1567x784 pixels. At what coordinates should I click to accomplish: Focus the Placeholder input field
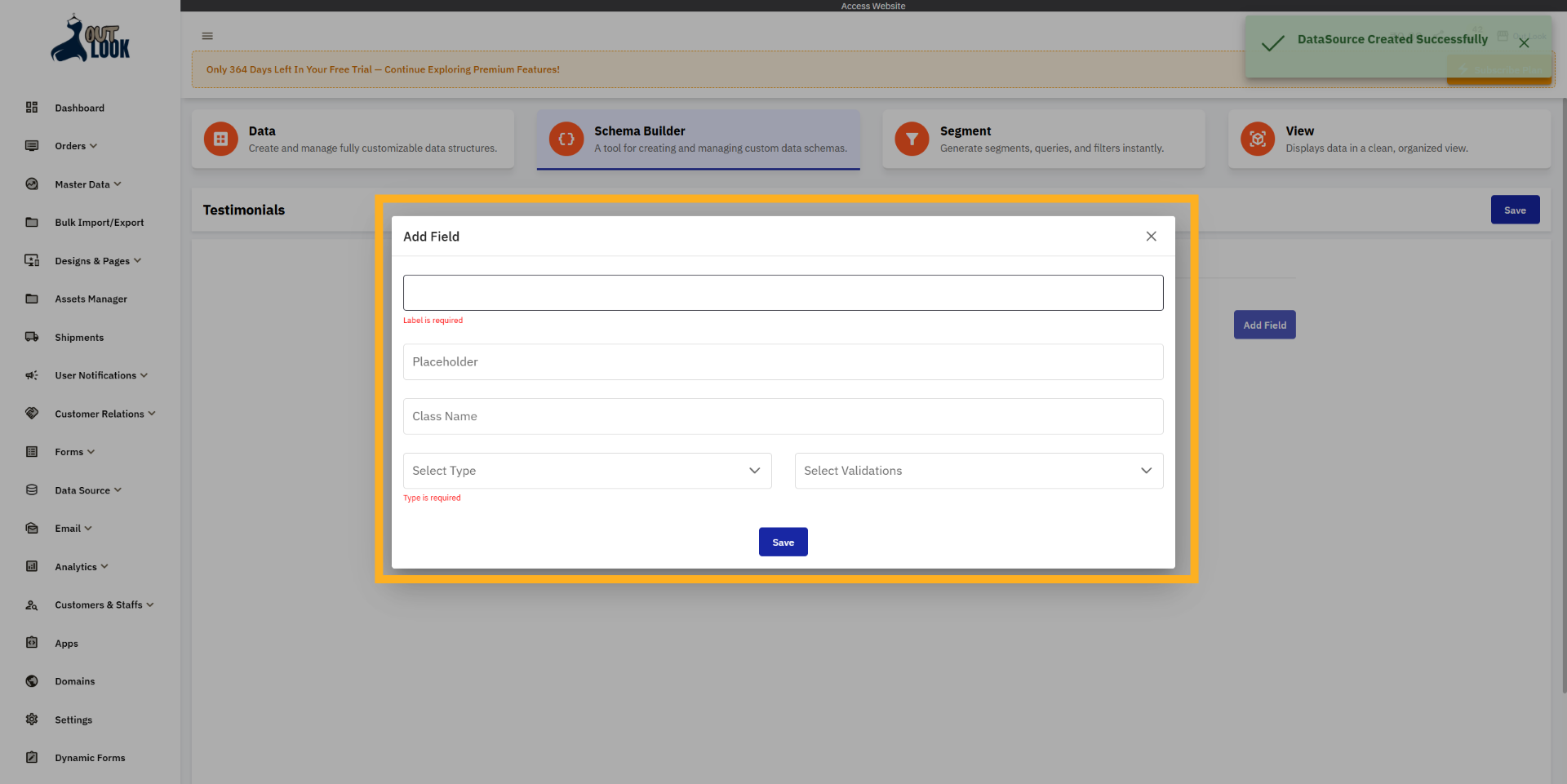coord(783,361)
